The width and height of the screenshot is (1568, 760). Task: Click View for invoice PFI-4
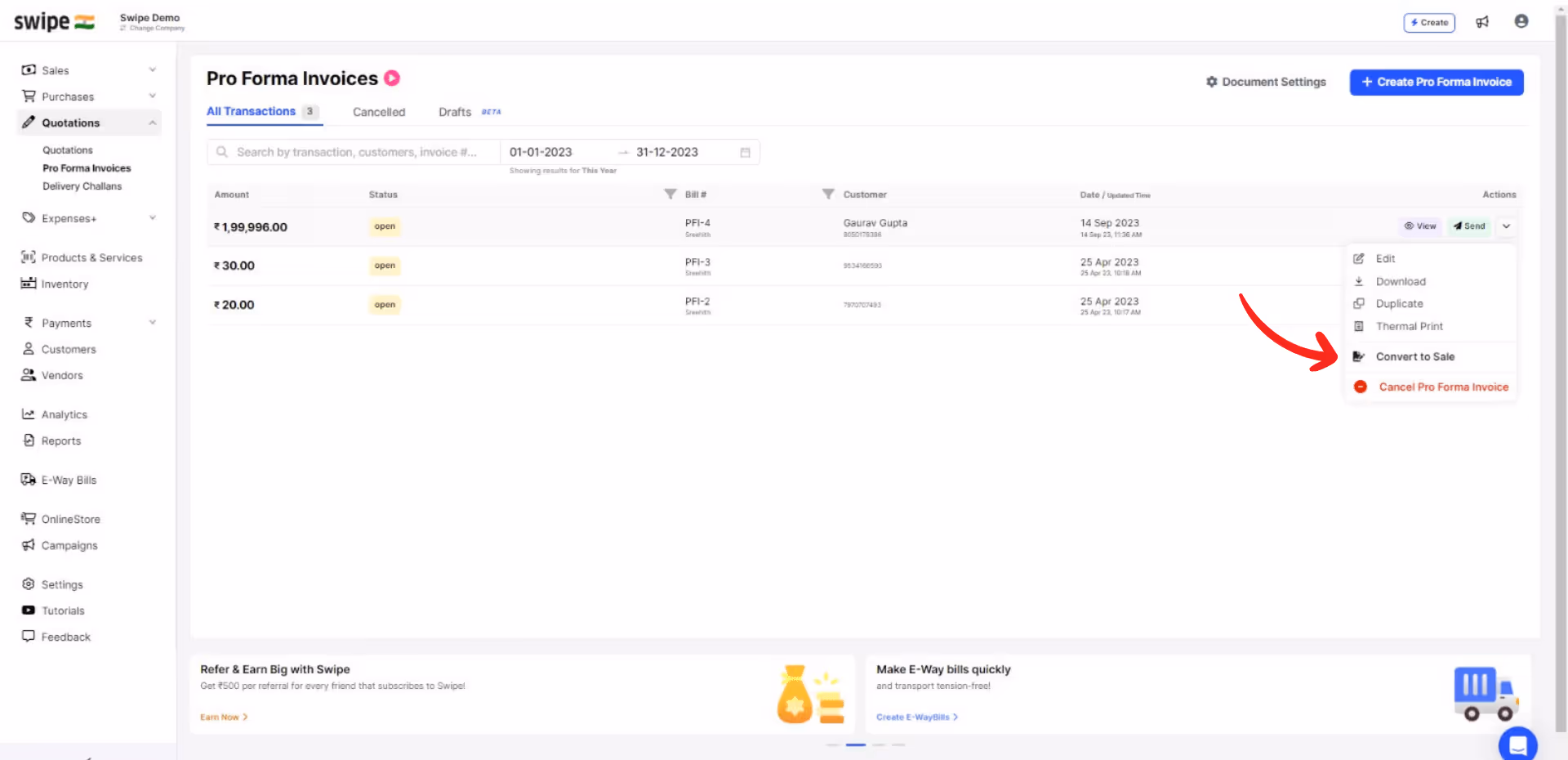point(1420,226)
